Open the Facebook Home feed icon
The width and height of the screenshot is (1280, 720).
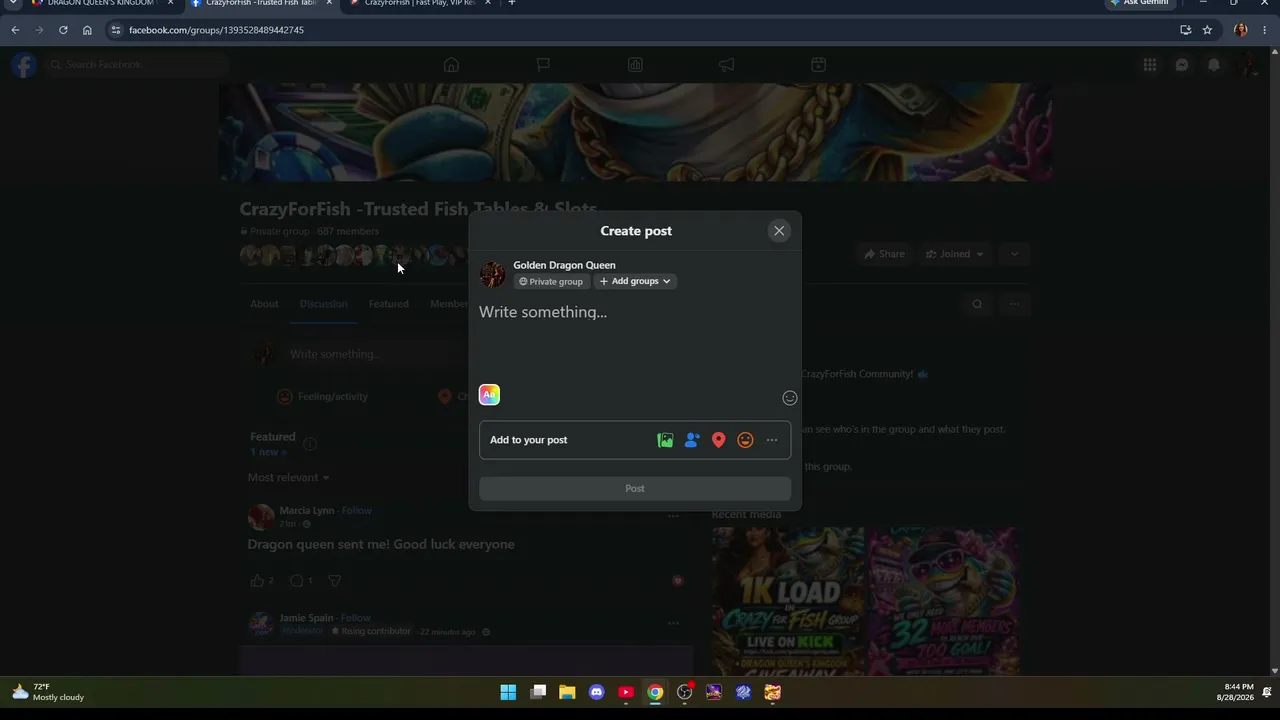[451, 65]
